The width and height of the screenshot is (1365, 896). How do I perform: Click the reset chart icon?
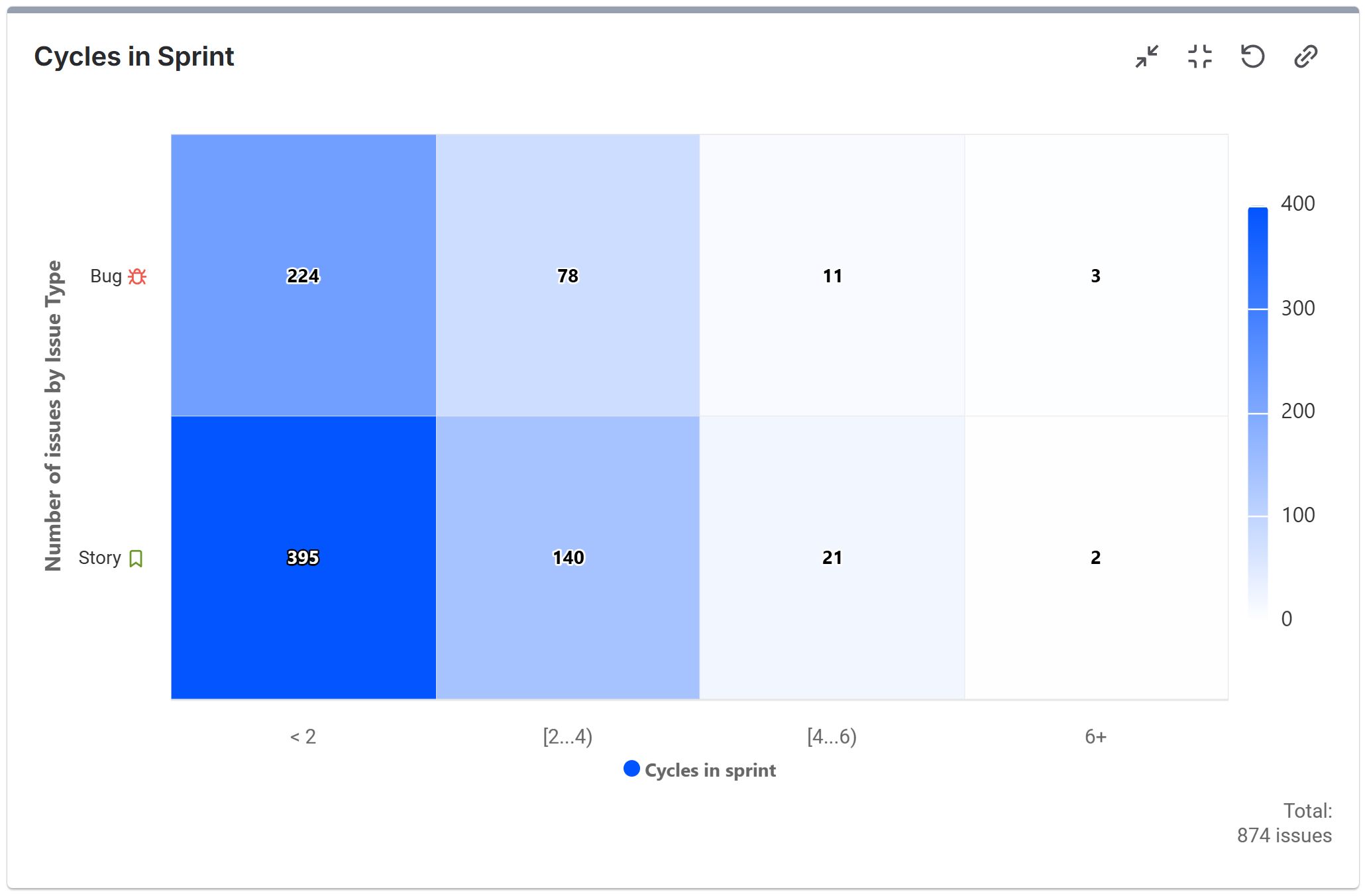point(1253,57)
